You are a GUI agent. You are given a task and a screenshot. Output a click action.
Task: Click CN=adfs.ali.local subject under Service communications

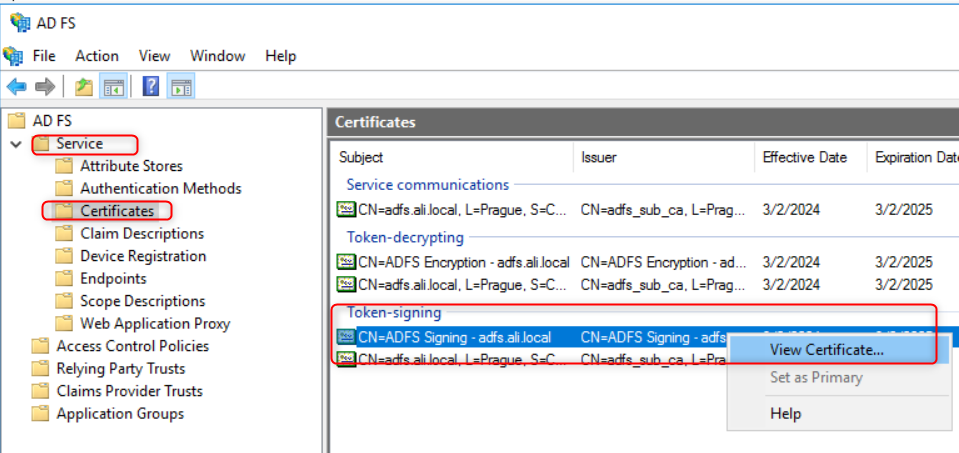[x=462, y=210]
